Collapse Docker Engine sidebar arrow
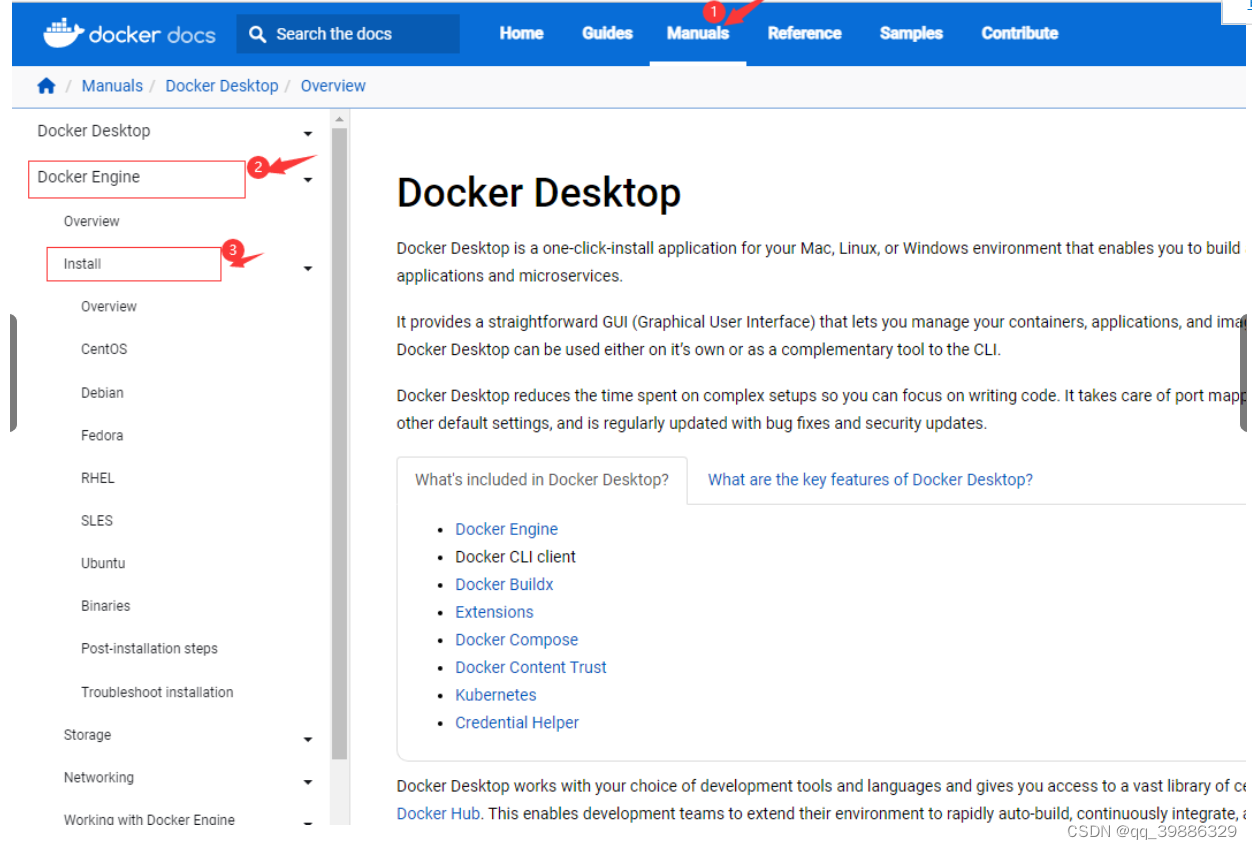1252x849 pixels. point(308,180)
